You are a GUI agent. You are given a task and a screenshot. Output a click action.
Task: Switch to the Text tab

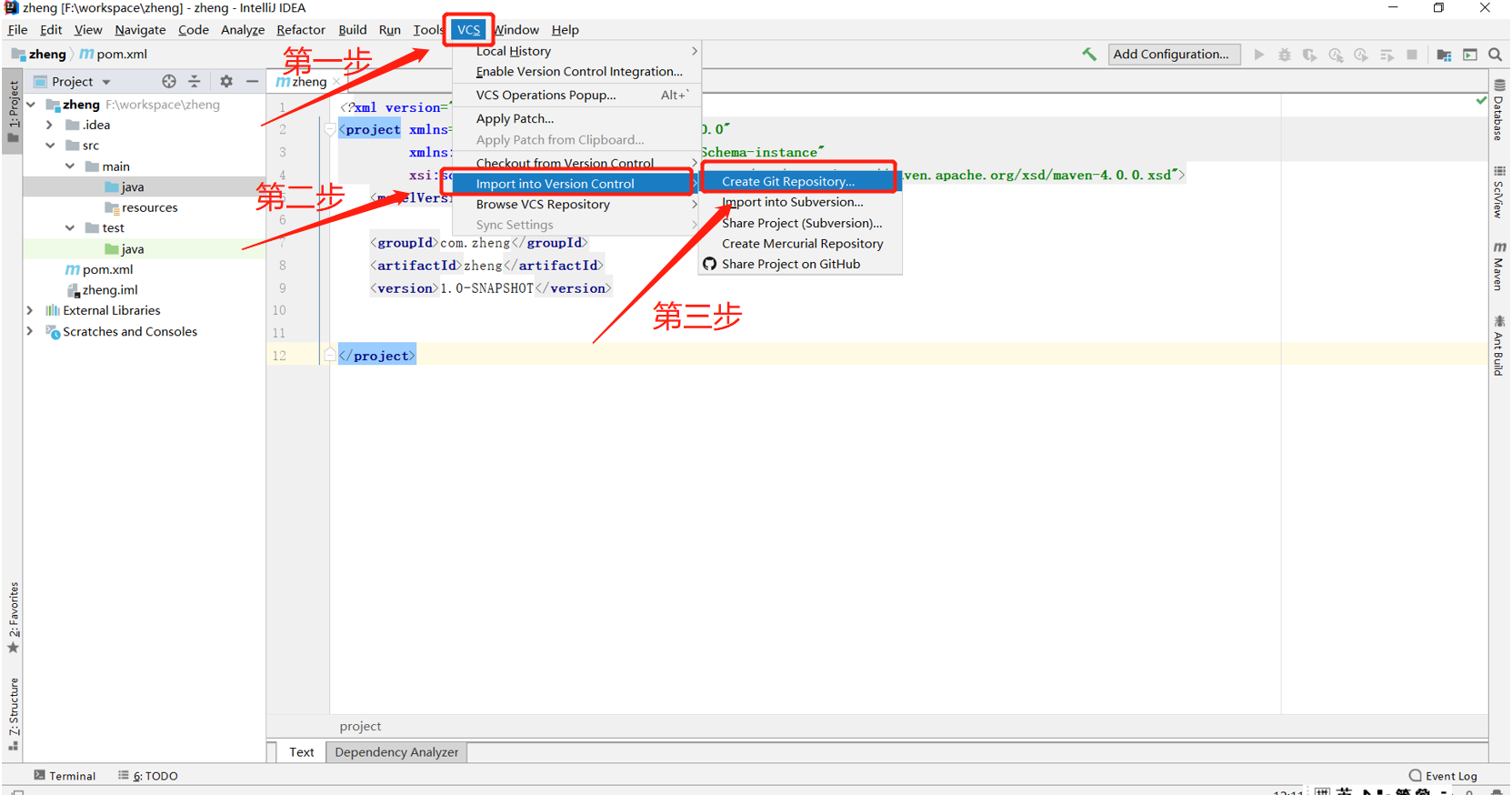pyautogui.click(x=302, y=752)
